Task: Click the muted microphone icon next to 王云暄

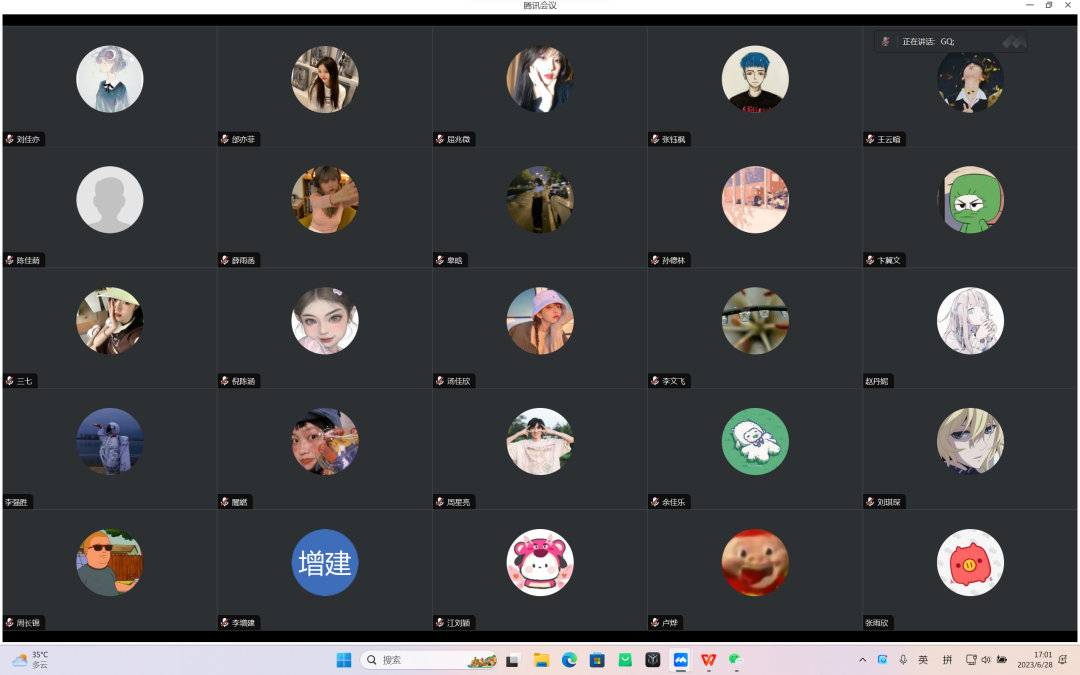Action: tap(871, 140)
